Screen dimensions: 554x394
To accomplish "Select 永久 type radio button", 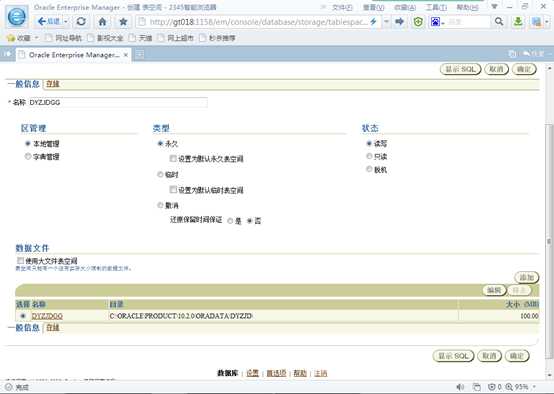I will click(160, 143).
